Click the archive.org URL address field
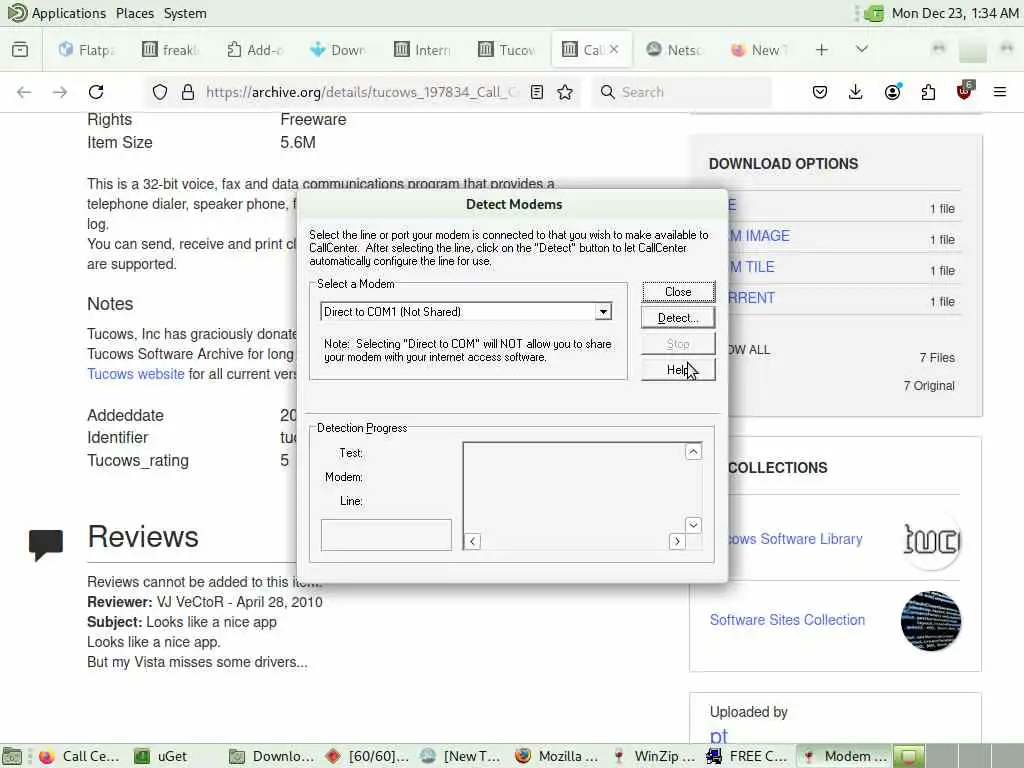The width and height of the screenshot is (1024, 768). click(362, 92)
